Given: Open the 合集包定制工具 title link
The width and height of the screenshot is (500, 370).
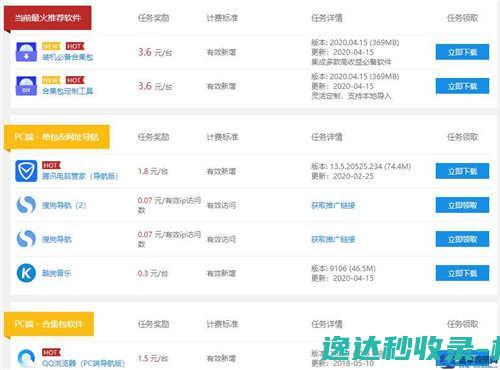Looking at the screenshot, I should pos(68,91).
